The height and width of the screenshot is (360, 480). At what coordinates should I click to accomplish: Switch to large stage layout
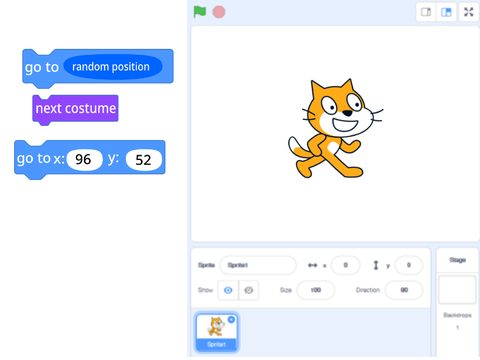[x=446, y=12]
